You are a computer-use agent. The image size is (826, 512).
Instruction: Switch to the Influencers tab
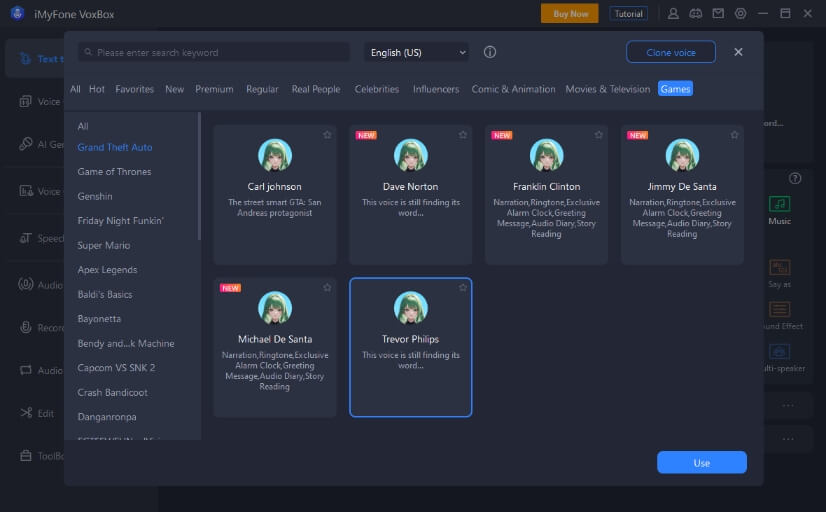tap(436, 89)
